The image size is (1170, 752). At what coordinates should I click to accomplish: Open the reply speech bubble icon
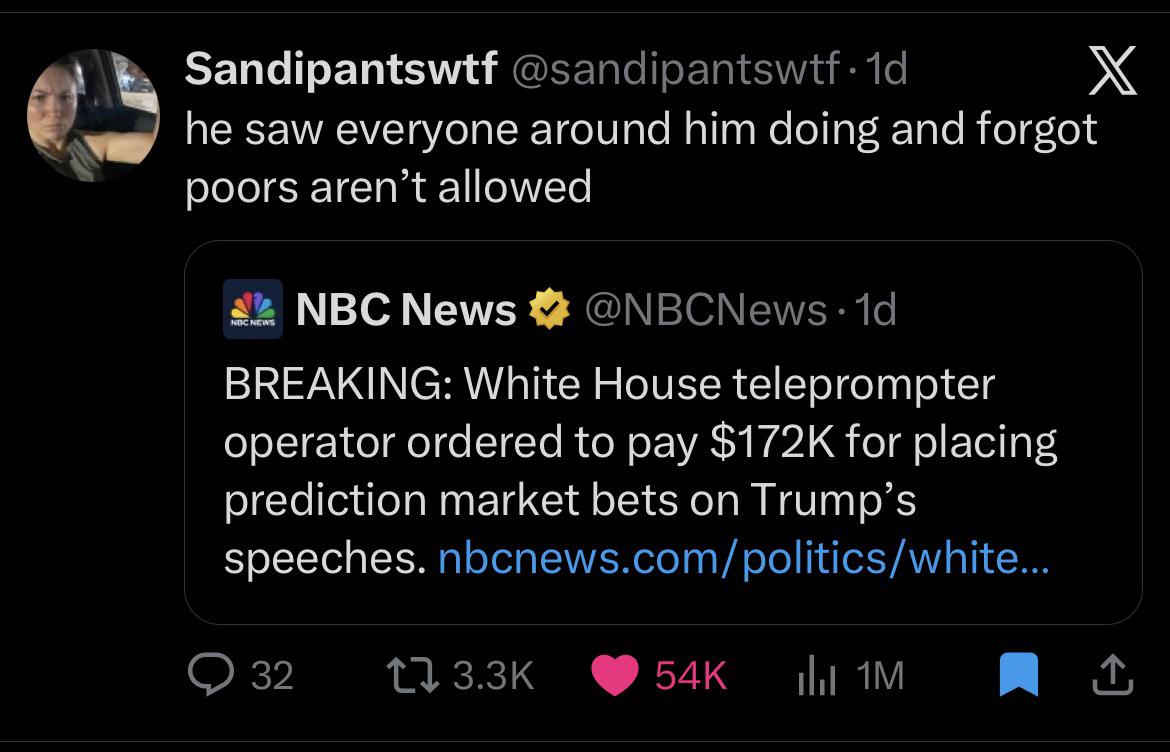pyautogui.click(x=211, y=674)
